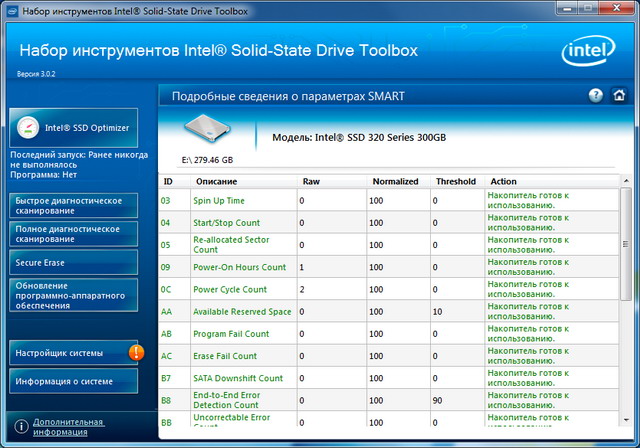
Task: Sort by the Raw column header
Action: [x=311, y=182]
